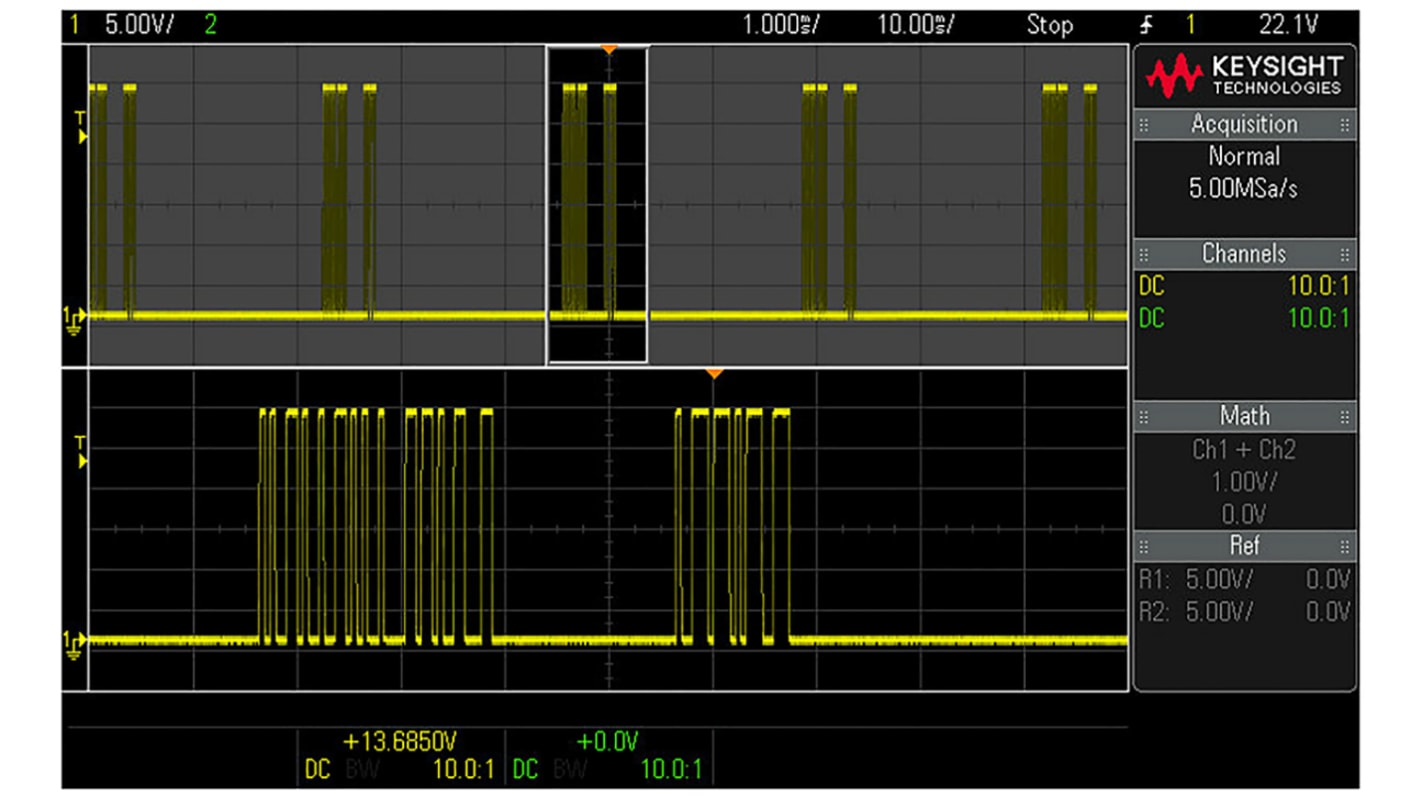The width and height of the screenshot is (1420, 798).
Task: Click the Keysight Technologies logo
Action: point(1245,73)
